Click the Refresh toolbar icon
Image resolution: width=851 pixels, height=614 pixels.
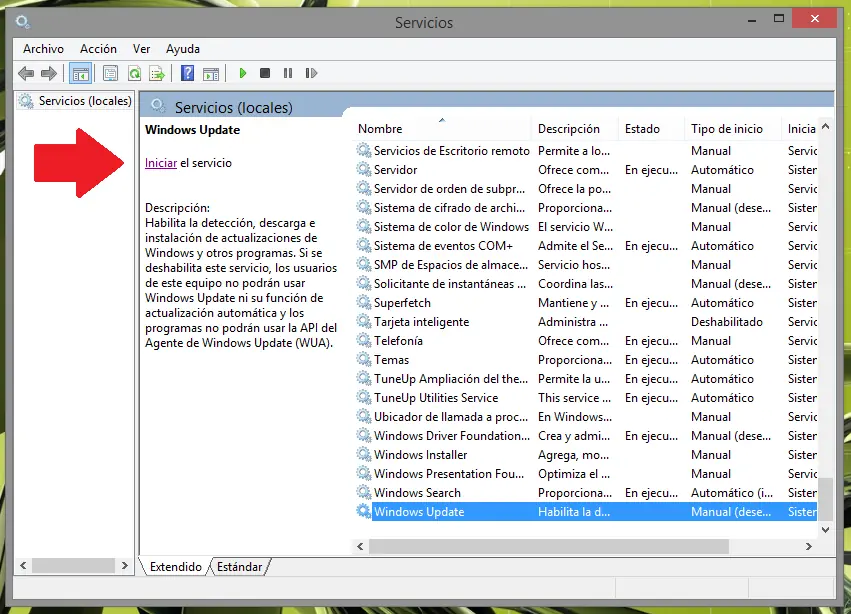pos(134,73)
